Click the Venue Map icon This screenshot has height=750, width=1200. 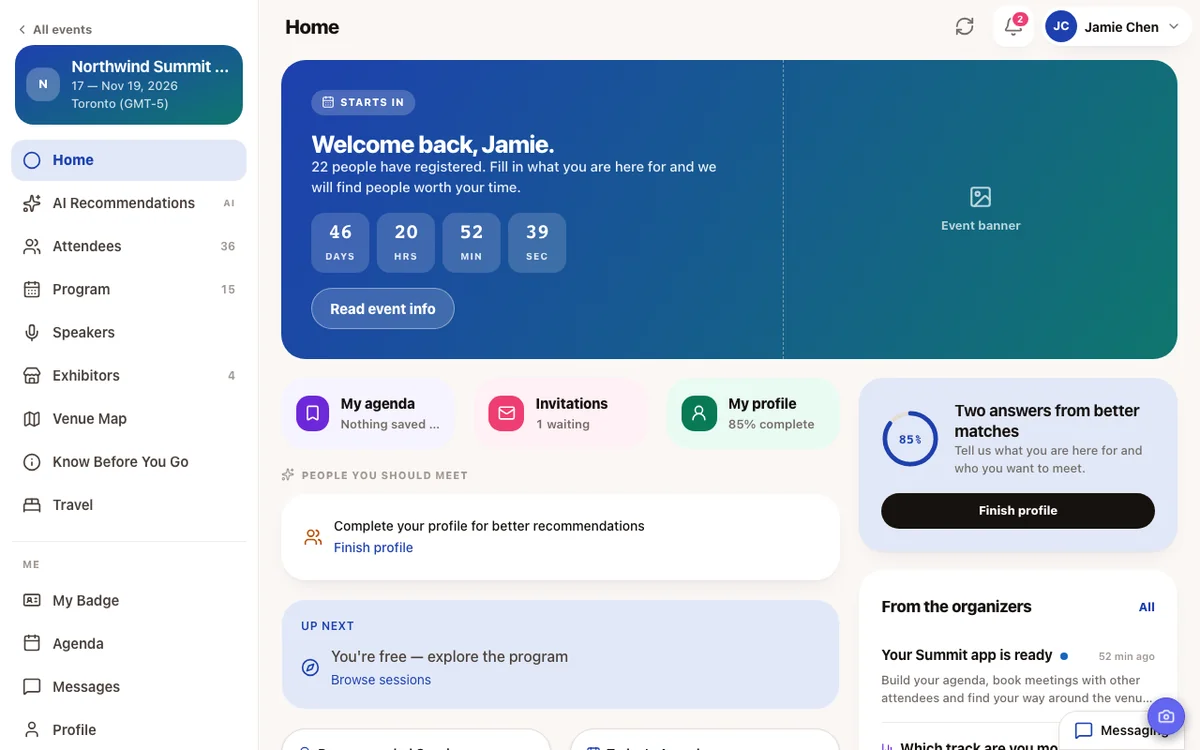(x=32, y=418)
